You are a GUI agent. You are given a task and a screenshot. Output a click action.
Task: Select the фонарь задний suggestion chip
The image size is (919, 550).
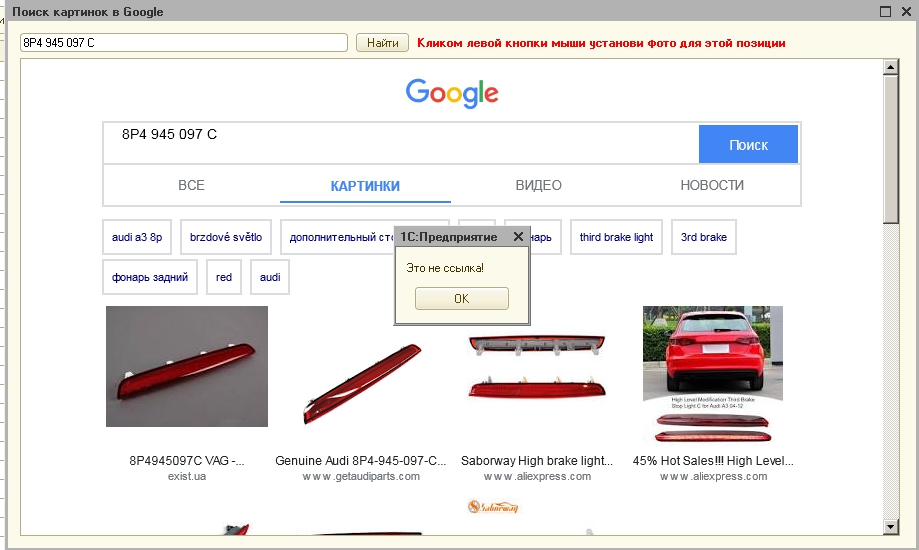pyautogui.click(x=150, y=277)
